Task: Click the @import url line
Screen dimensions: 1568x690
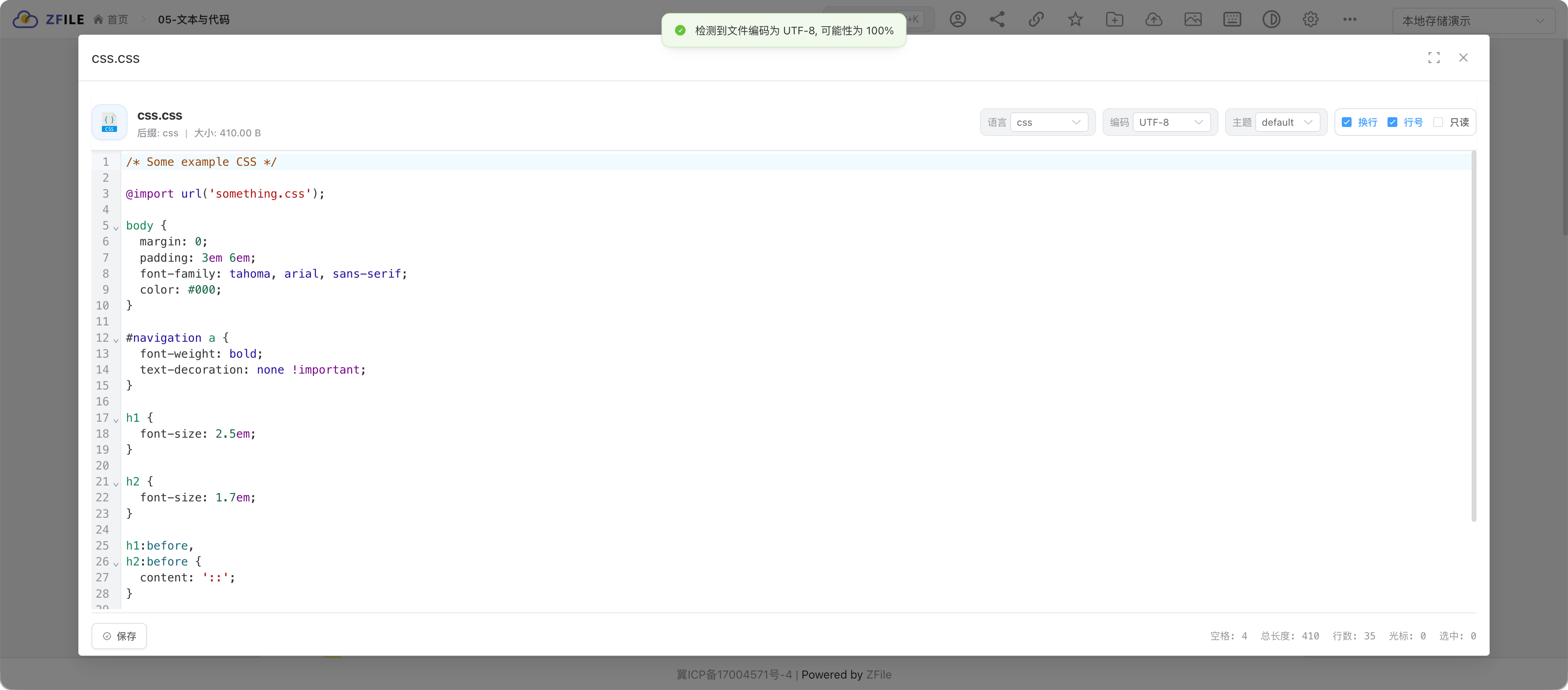Action: click(x=225, y=194)
